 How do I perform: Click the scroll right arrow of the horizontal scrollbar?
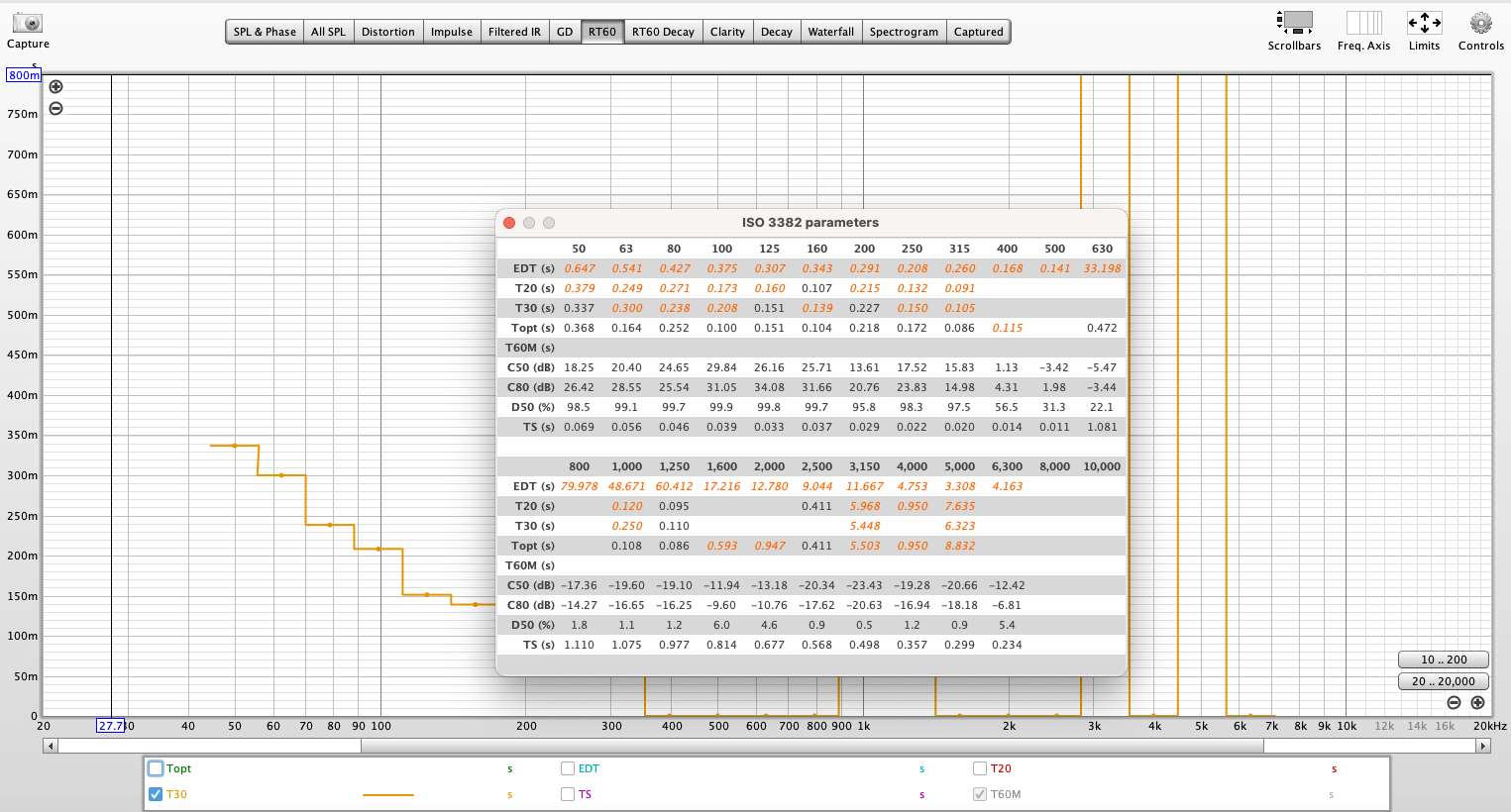pos(1483,746)
